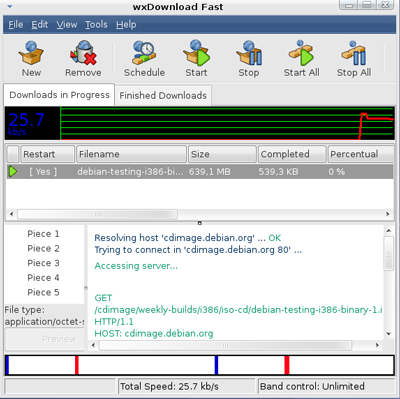Select the Downloads in Progress tab
Screen dimensions: 400x399
click(x=59, y=95)
